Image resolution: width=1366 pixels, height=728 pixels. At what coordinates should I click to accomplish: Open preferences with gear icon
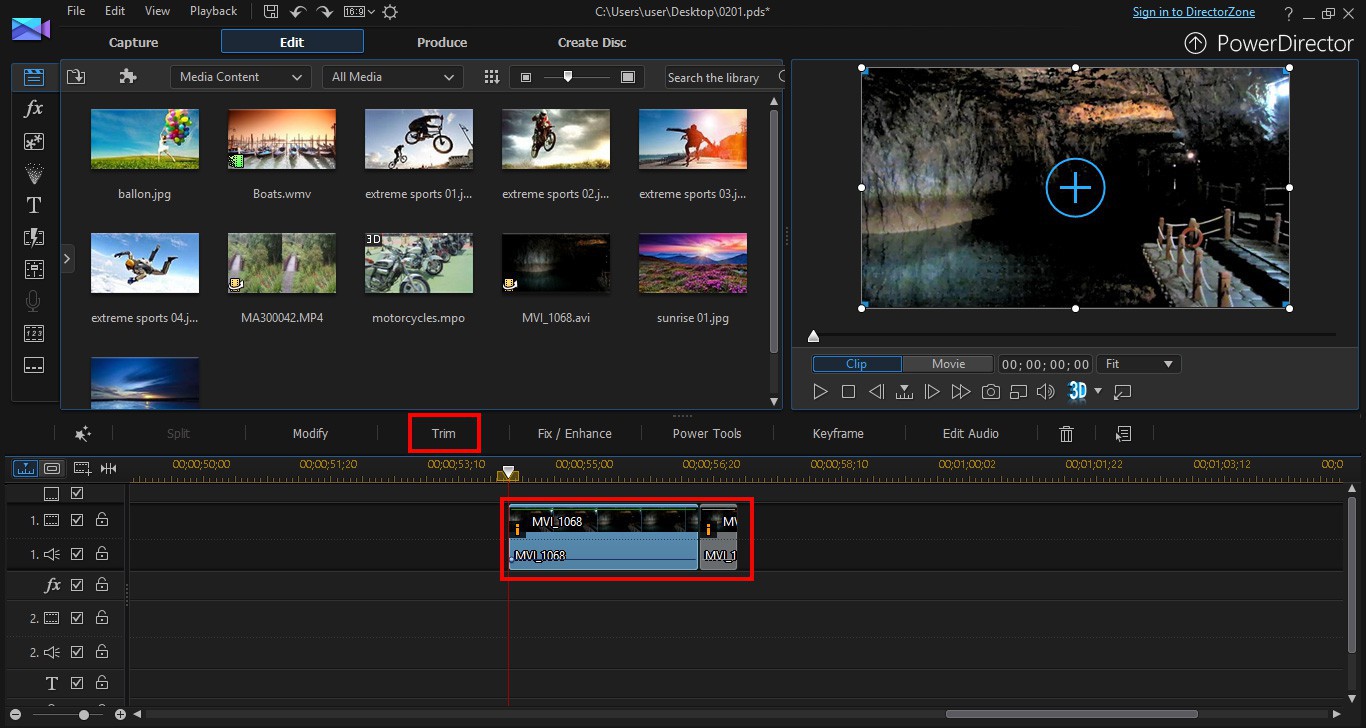coord(390,12)
